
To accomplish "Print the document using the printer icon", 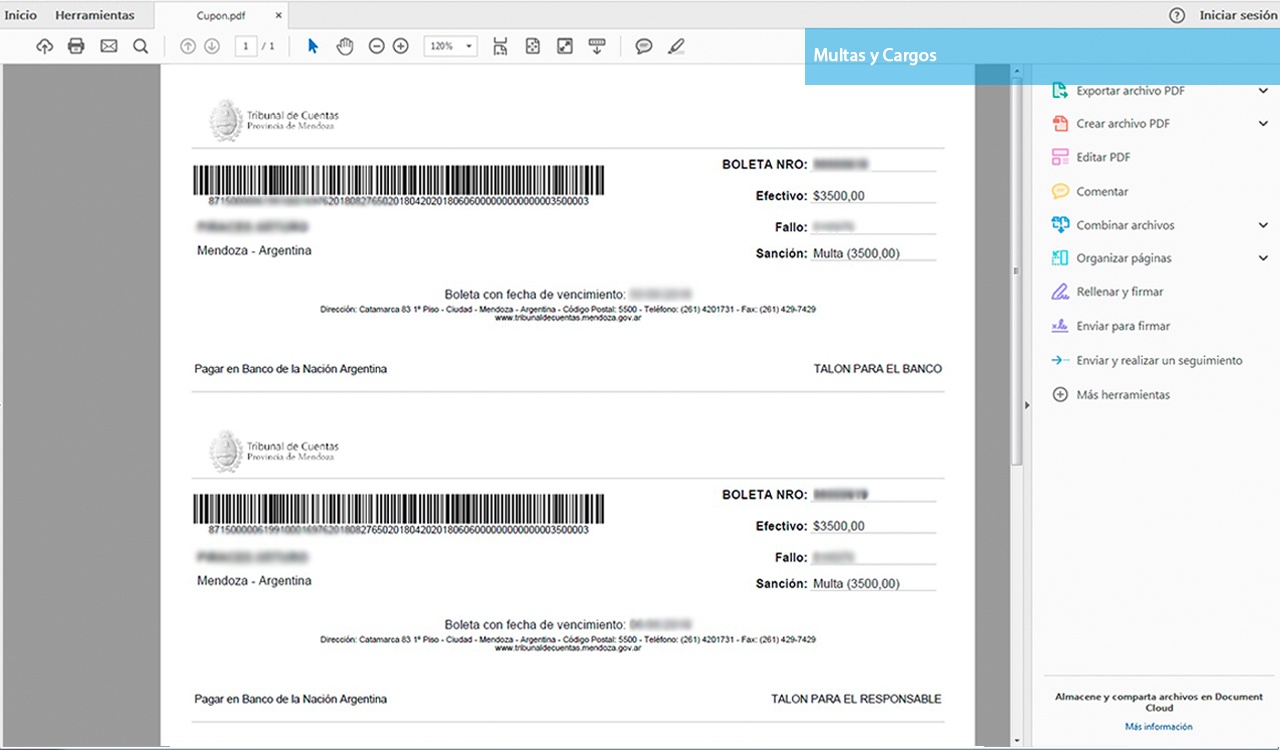I will click(76, 46).
